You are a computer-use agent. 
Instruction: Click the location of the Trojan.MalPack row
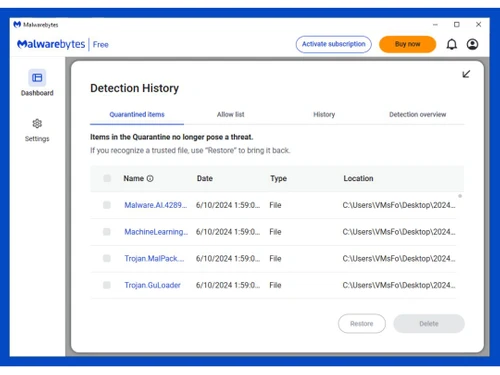399,258
